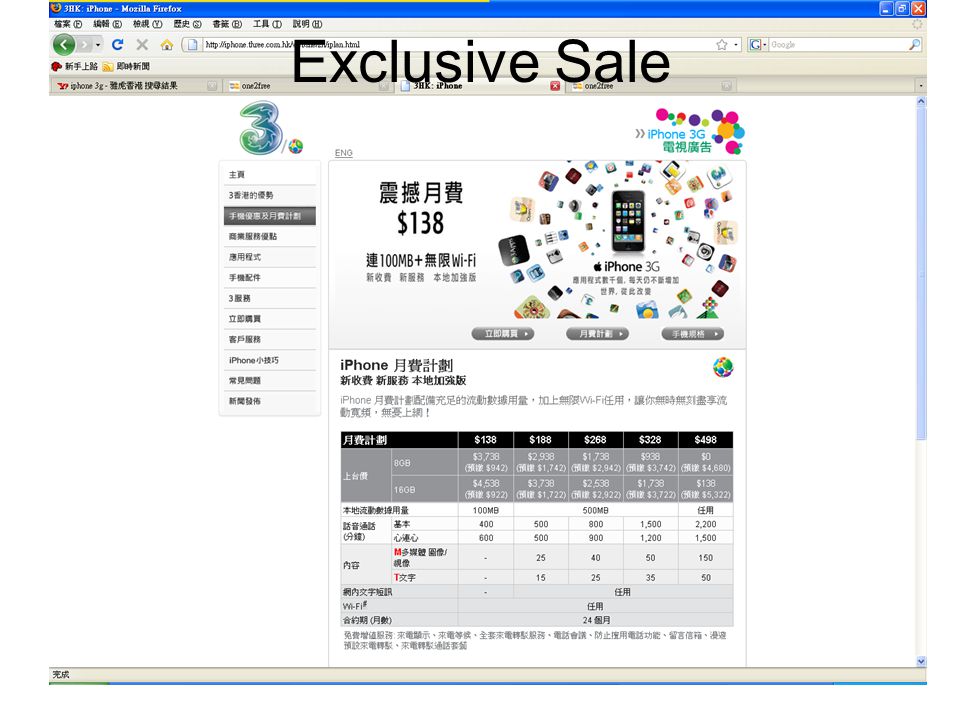
Task: Click the 立即購買 button under the banner
Action: [x=503, y=334]
